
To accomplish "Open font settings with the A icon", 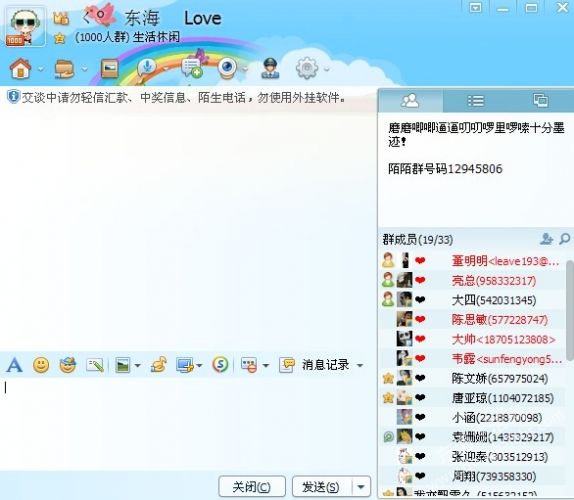I will (x=15, y=365).
